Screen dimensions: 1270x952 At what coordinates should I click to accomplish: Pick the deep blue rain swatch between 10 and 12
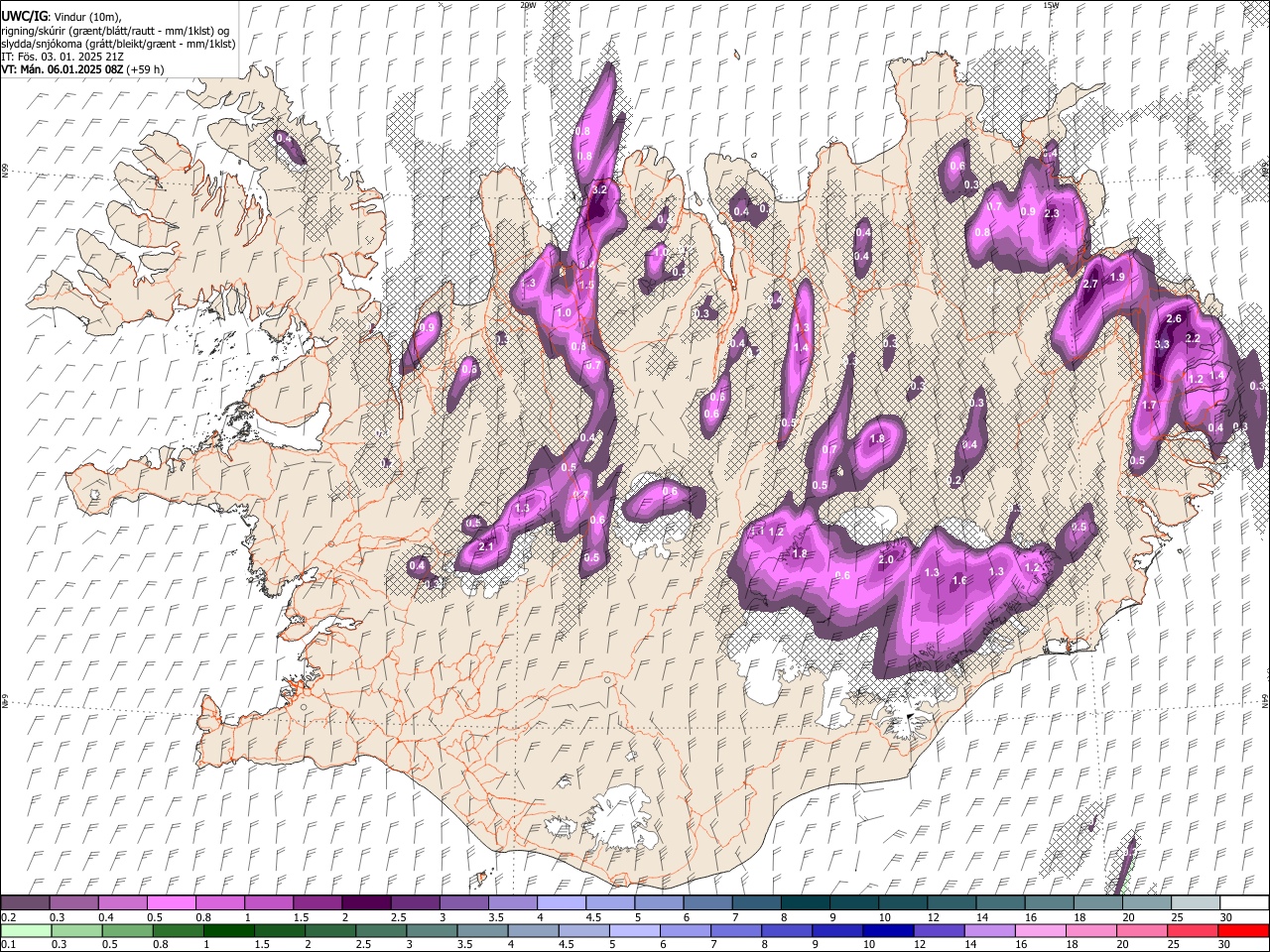coord(887,930)
